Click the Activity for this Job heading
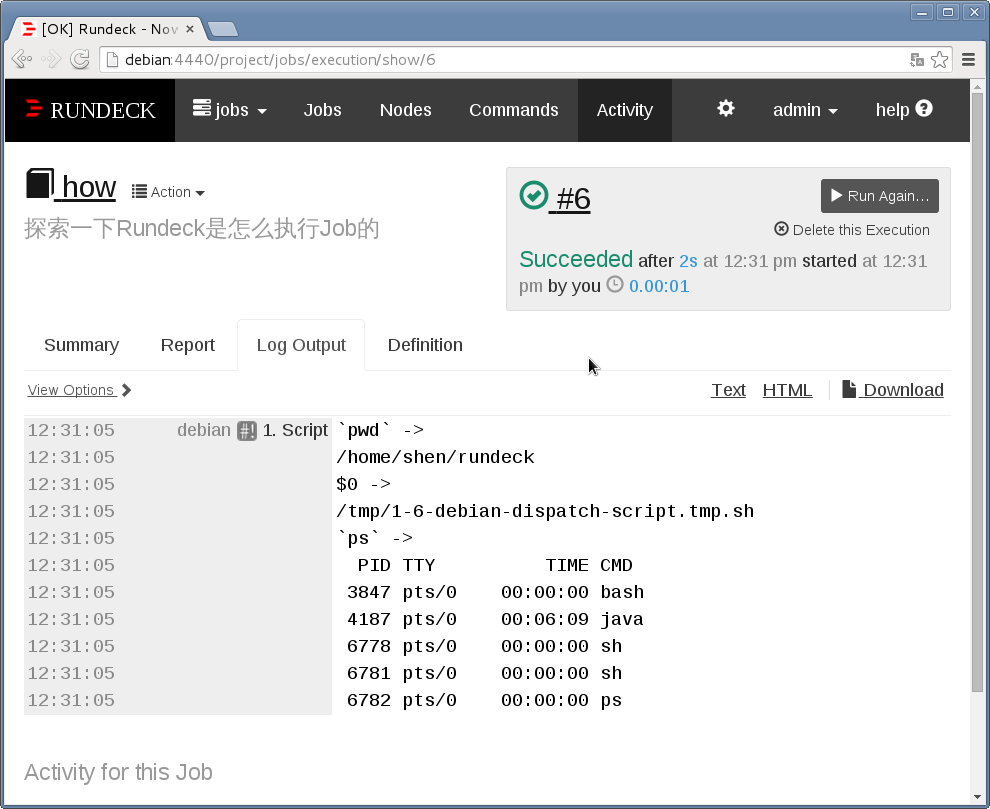Image resolution: width=990 pixels, height=809 pixels. point(118,772)
